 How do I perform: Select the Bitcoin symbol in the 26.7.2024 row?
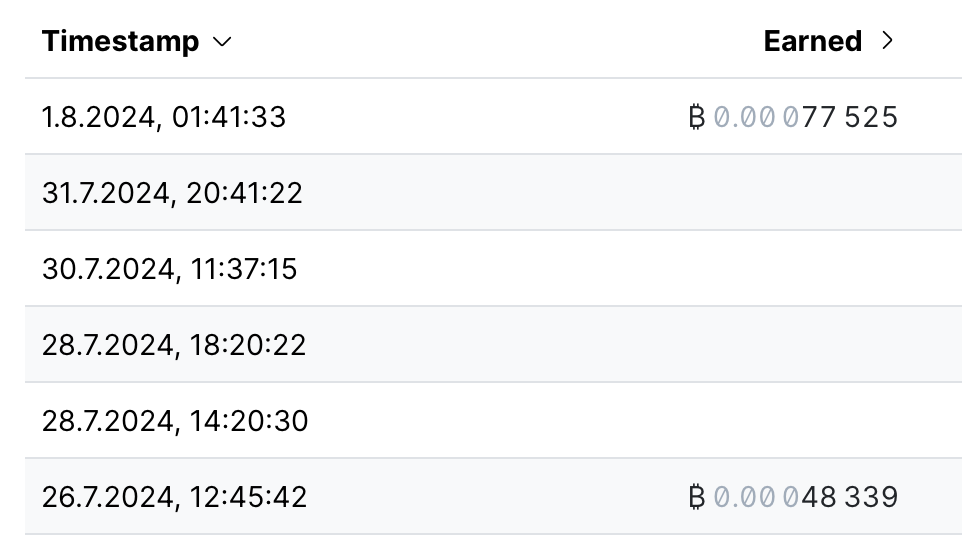(x=697, y=497)
